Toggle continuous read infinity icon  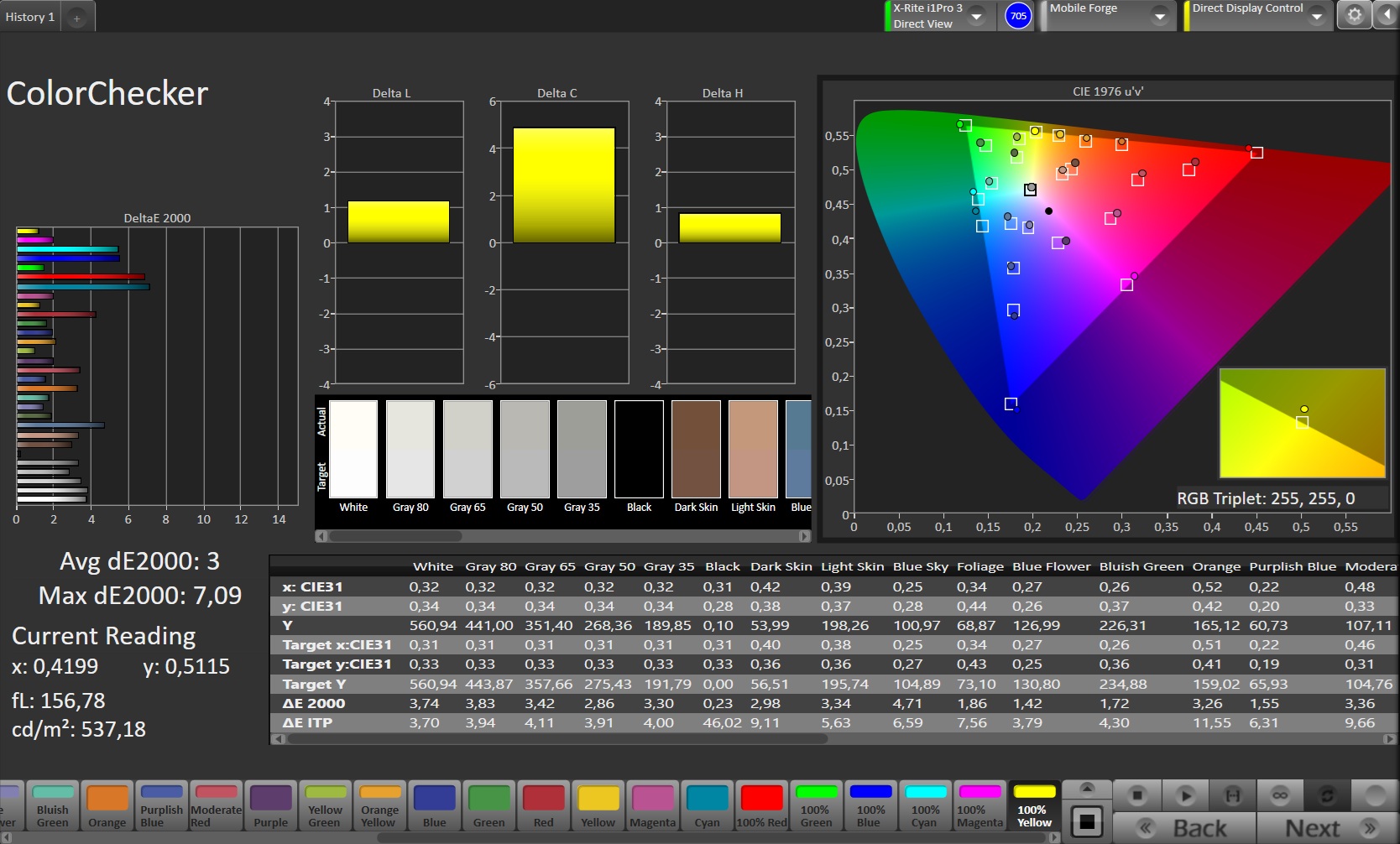[x=1280, y=795]
